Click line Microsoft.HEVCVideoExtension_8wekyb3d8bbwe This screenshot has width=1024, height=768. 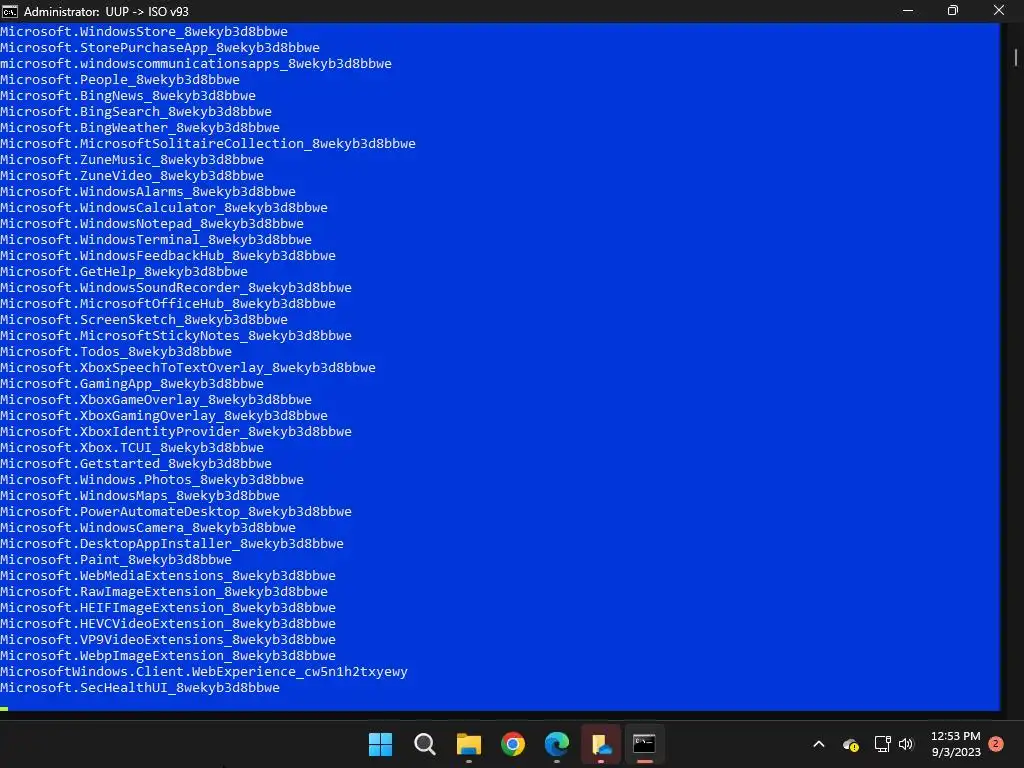coord(168,624)
